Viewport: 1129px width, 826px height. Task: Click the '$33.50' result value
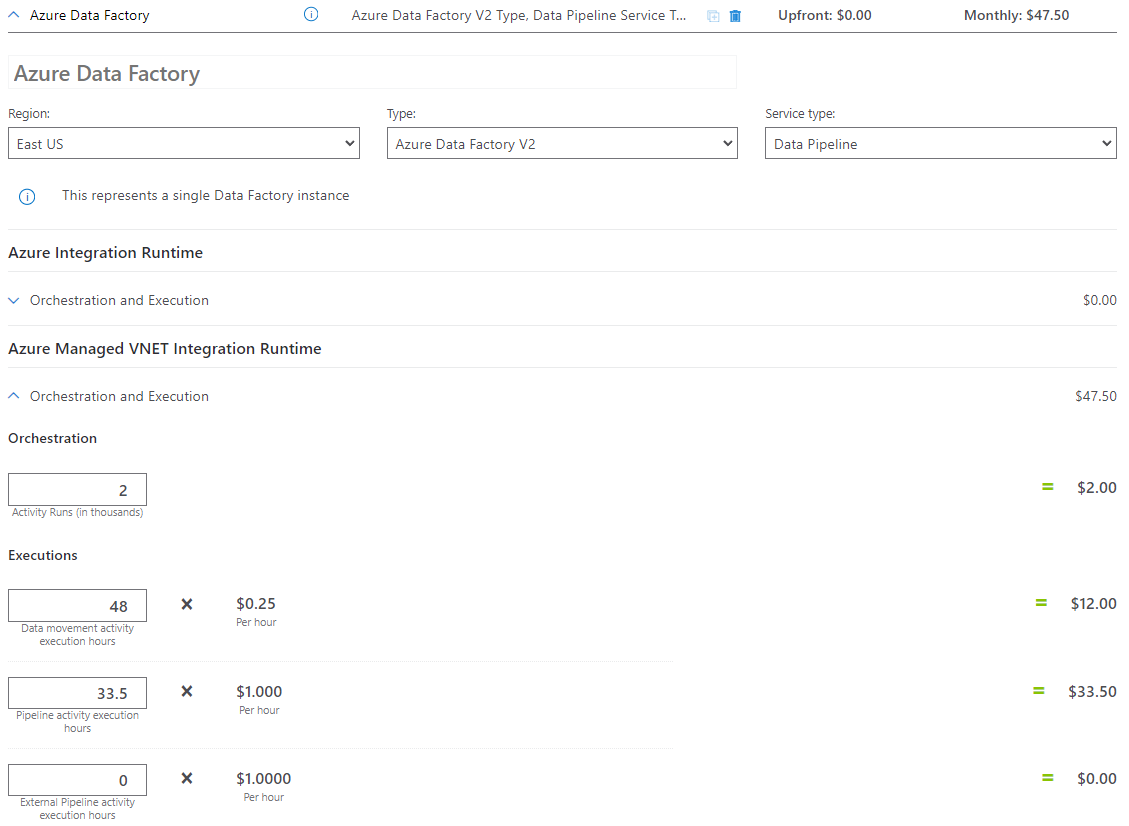1092,691
